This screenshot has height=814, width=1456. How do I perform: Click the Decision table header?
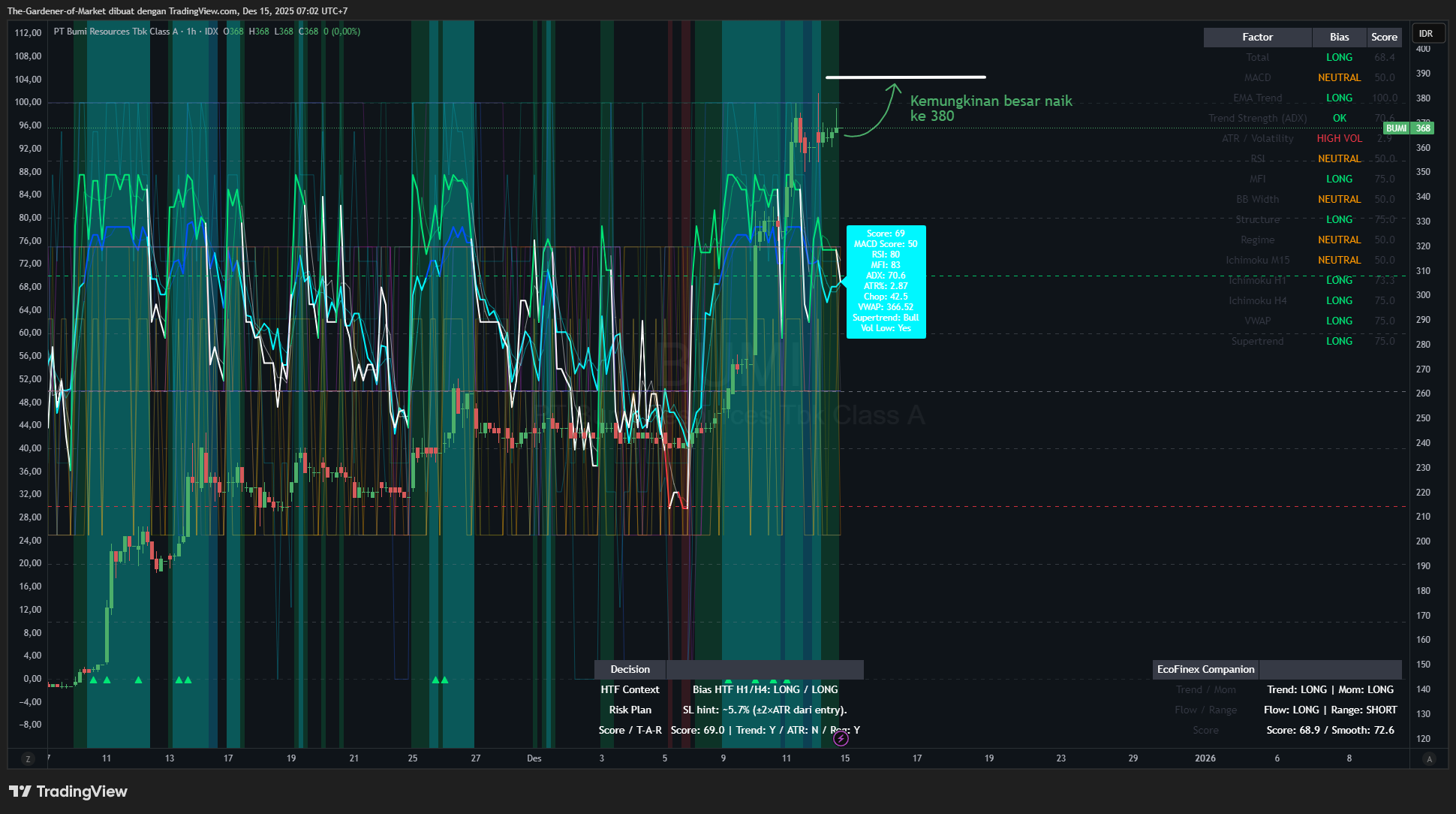630,669
